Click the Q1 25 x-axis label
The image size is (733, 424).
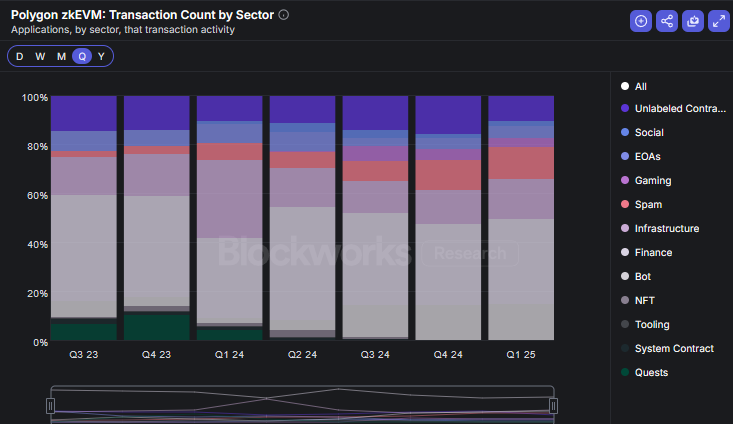coord(521,355)
